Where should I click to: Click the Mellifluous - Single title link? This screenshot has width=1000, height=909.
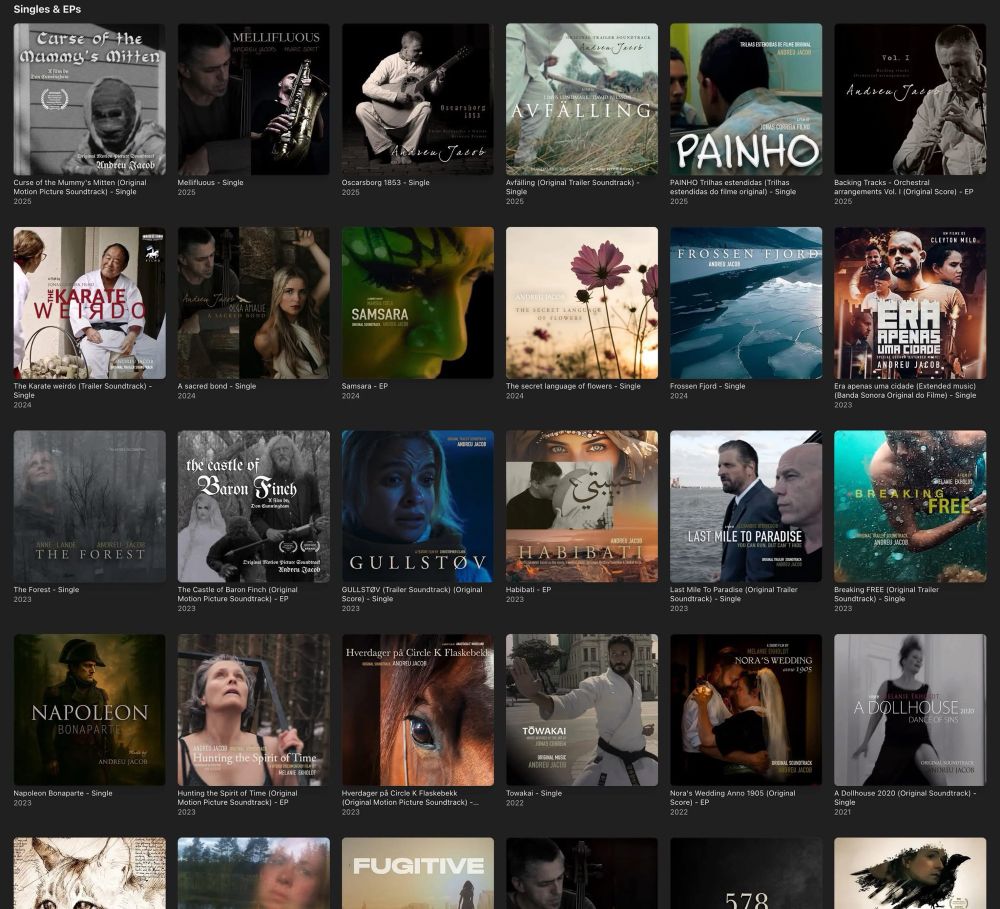210,182
